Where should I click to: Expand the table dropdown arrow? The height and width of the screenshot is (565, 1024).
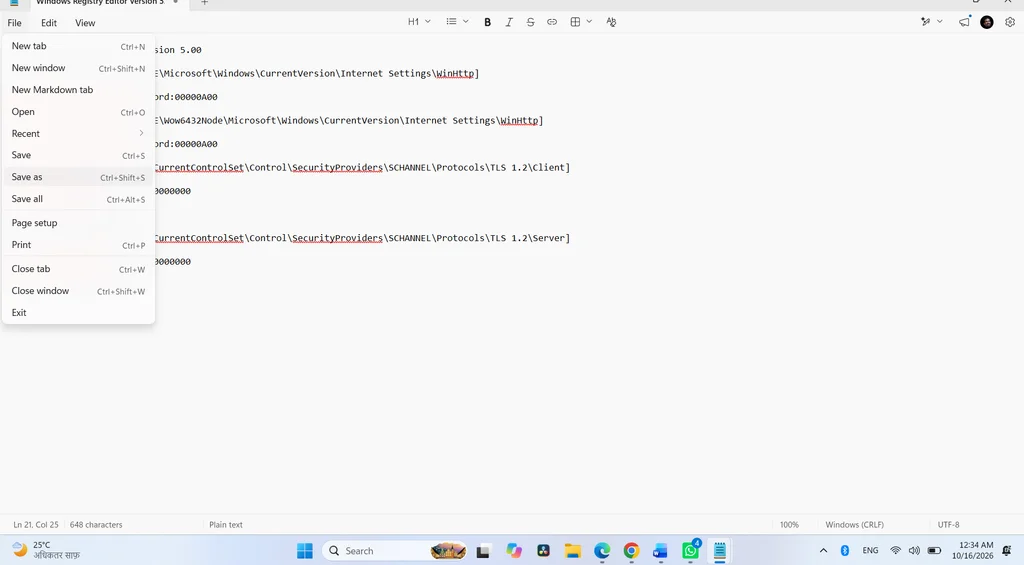tap(589, 22)
